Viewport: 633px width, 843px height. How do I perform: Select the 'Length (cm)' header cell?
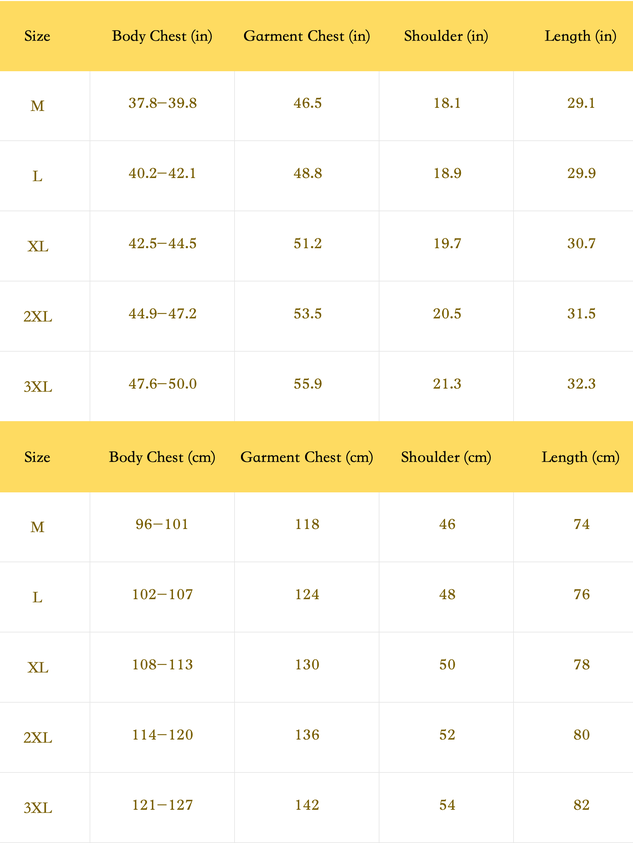pos(580,457)
